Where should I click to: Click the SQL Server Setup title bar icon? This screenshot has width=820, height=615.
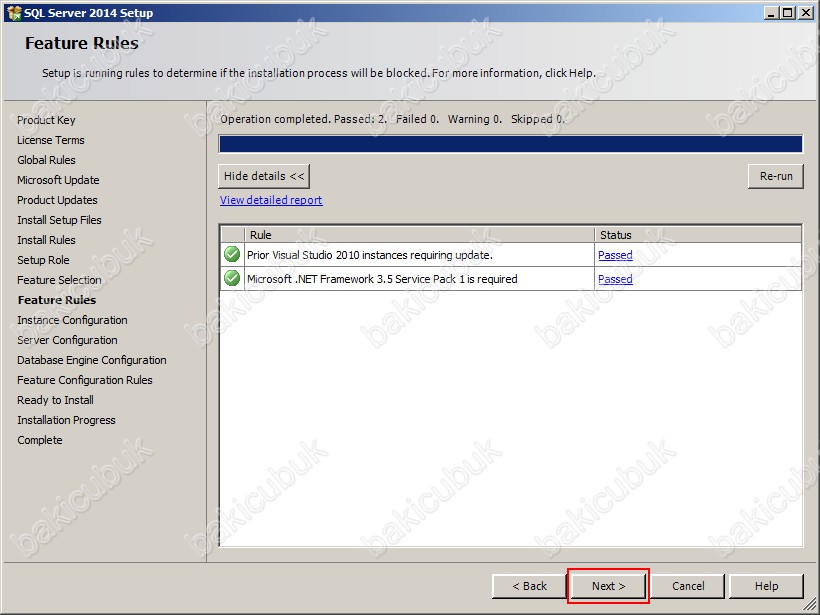[14, 12]
